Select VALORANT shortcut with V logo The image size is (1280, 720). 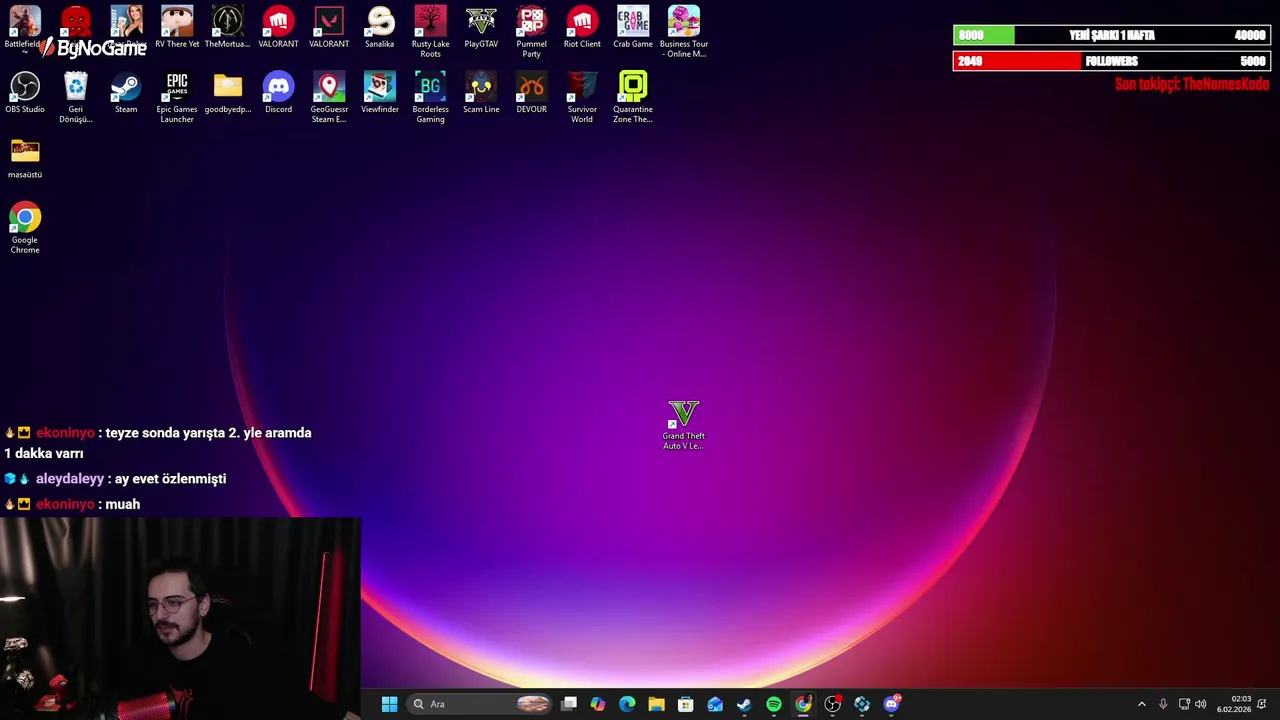(x=329, y=27)
